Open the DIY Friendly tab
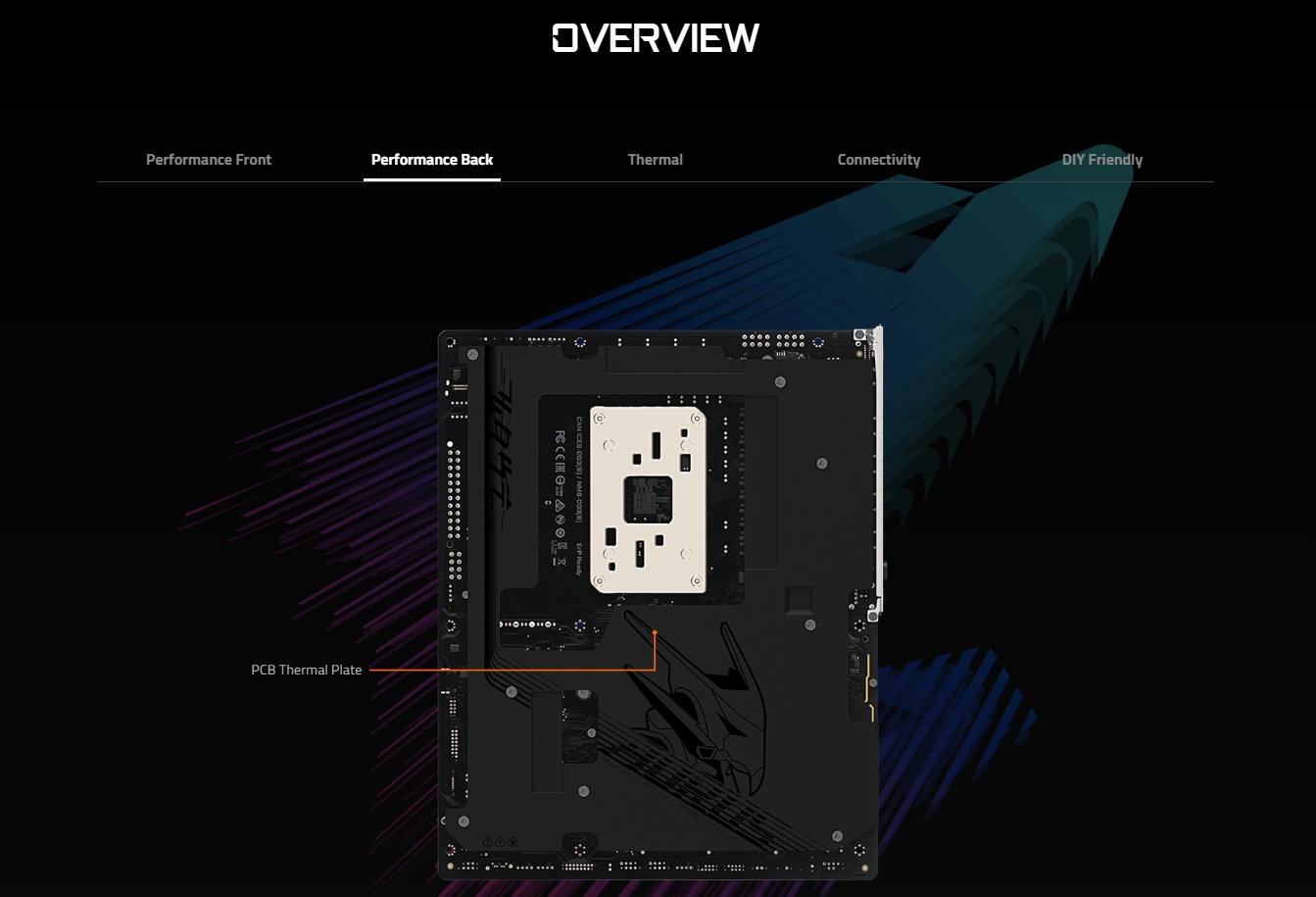 tap(1102, 160)
